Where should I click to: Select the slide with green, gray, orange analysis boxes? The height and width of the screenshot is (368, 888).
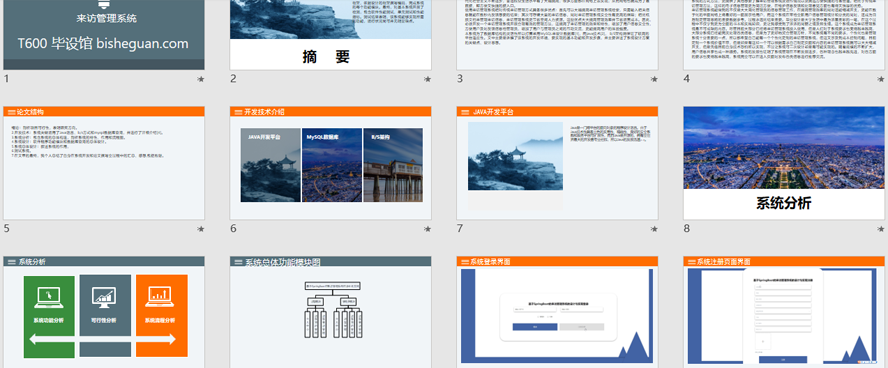[104, 312]
